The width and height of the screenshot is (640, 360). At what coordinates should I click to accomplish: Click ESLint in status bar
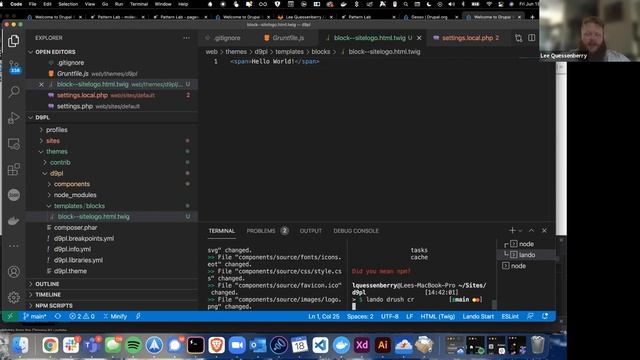pyautogui.click(x=510, y=316)
